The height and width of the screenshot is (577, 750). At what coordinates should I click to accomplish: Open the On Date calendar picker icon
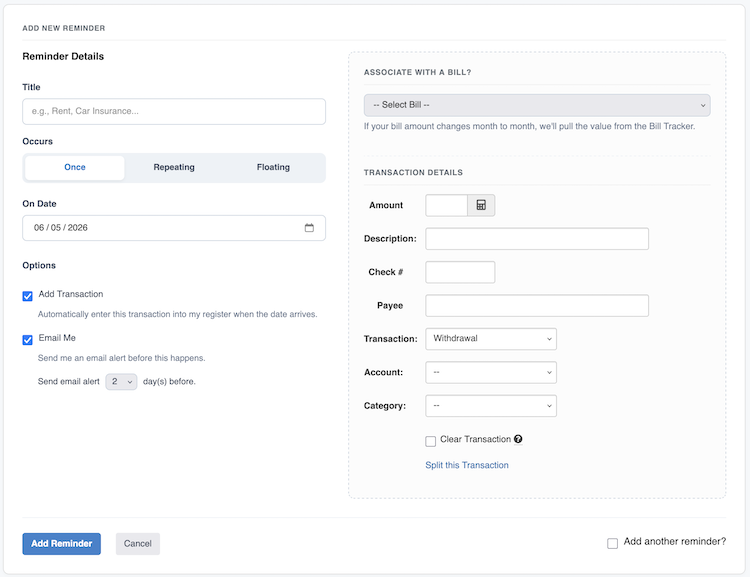(x=309, y=228)
